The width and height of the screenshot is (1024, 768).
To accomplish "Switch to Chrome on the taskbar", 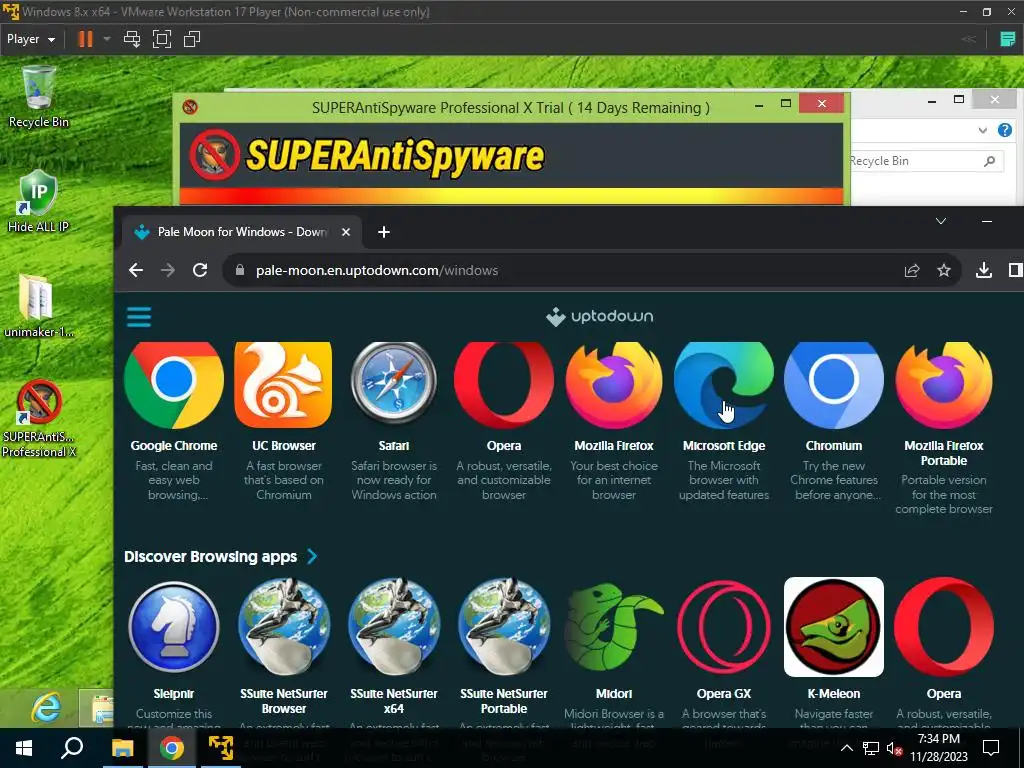I will pos(172,748).
